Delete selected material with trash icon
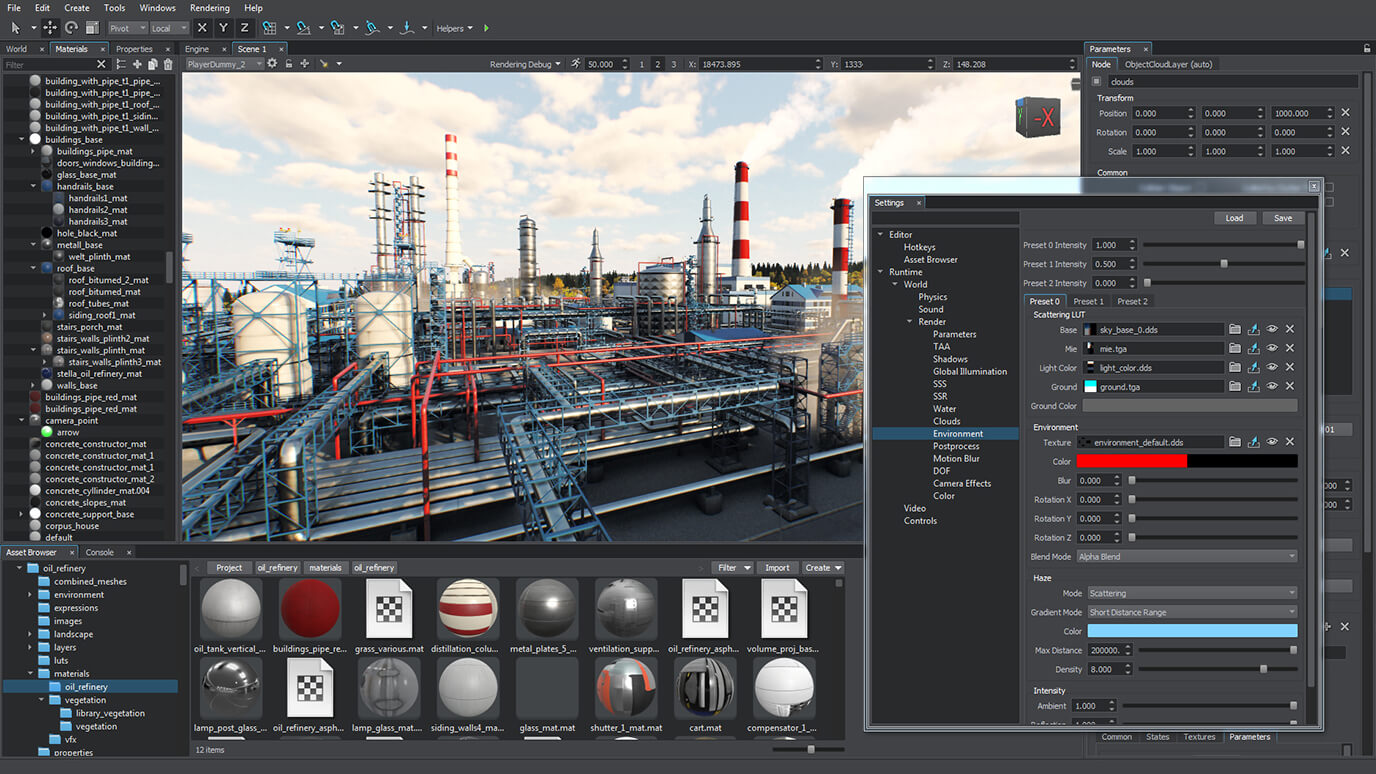This screenshot has height=774, width=1376. point(168,65)
